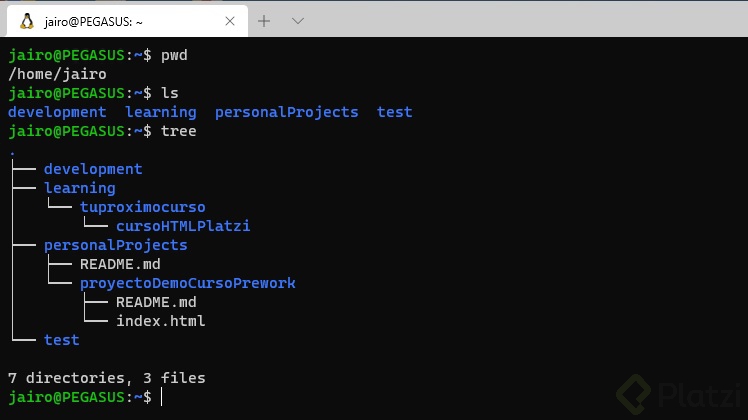Select README.md under proyectoDemoCursoPrework

click(x=156, y=302)
